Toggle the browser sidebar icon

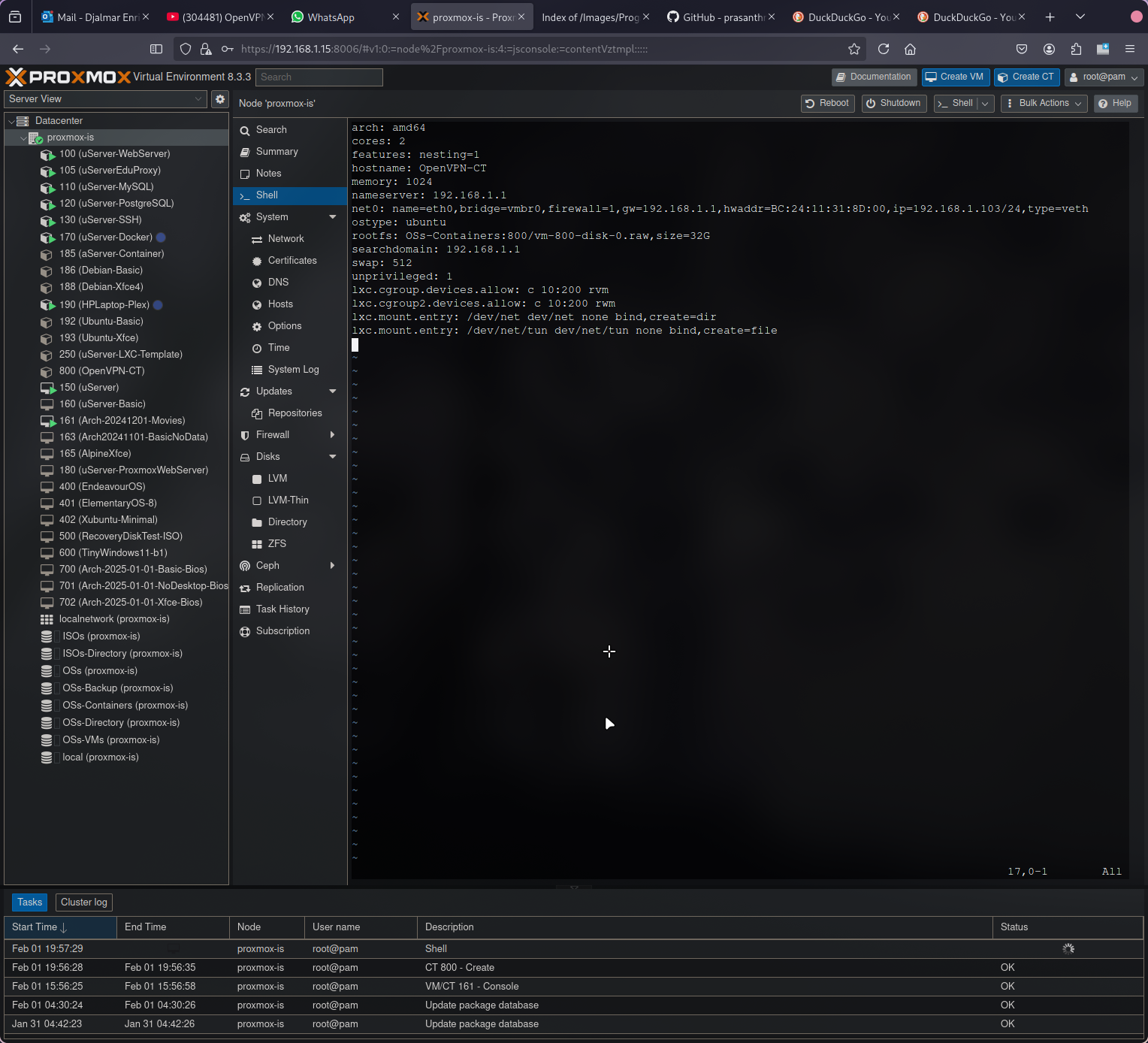click(156, 49)
